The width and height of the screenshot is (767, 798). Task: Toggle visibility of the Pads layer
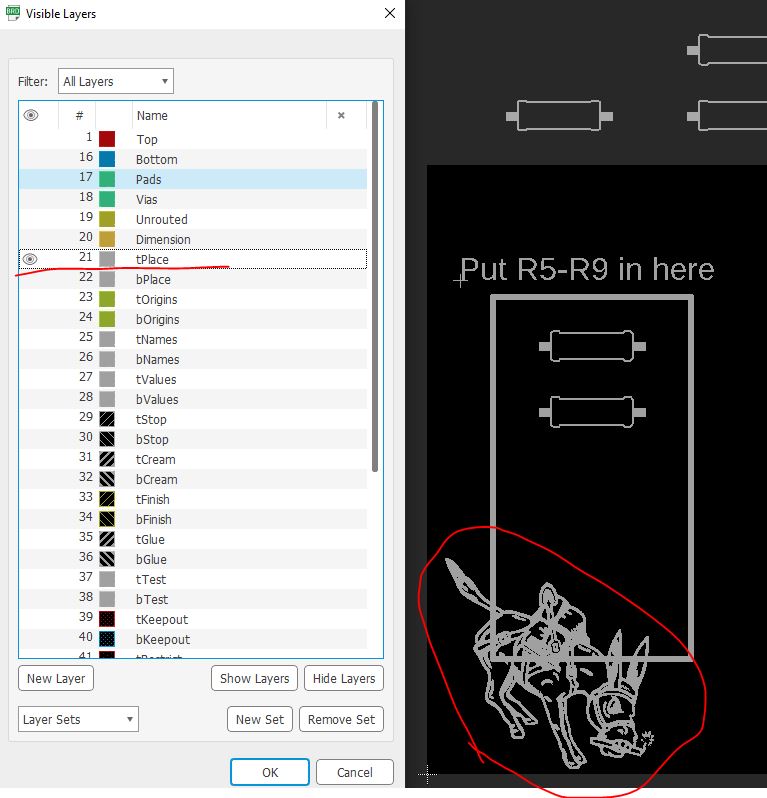(31, 179)
